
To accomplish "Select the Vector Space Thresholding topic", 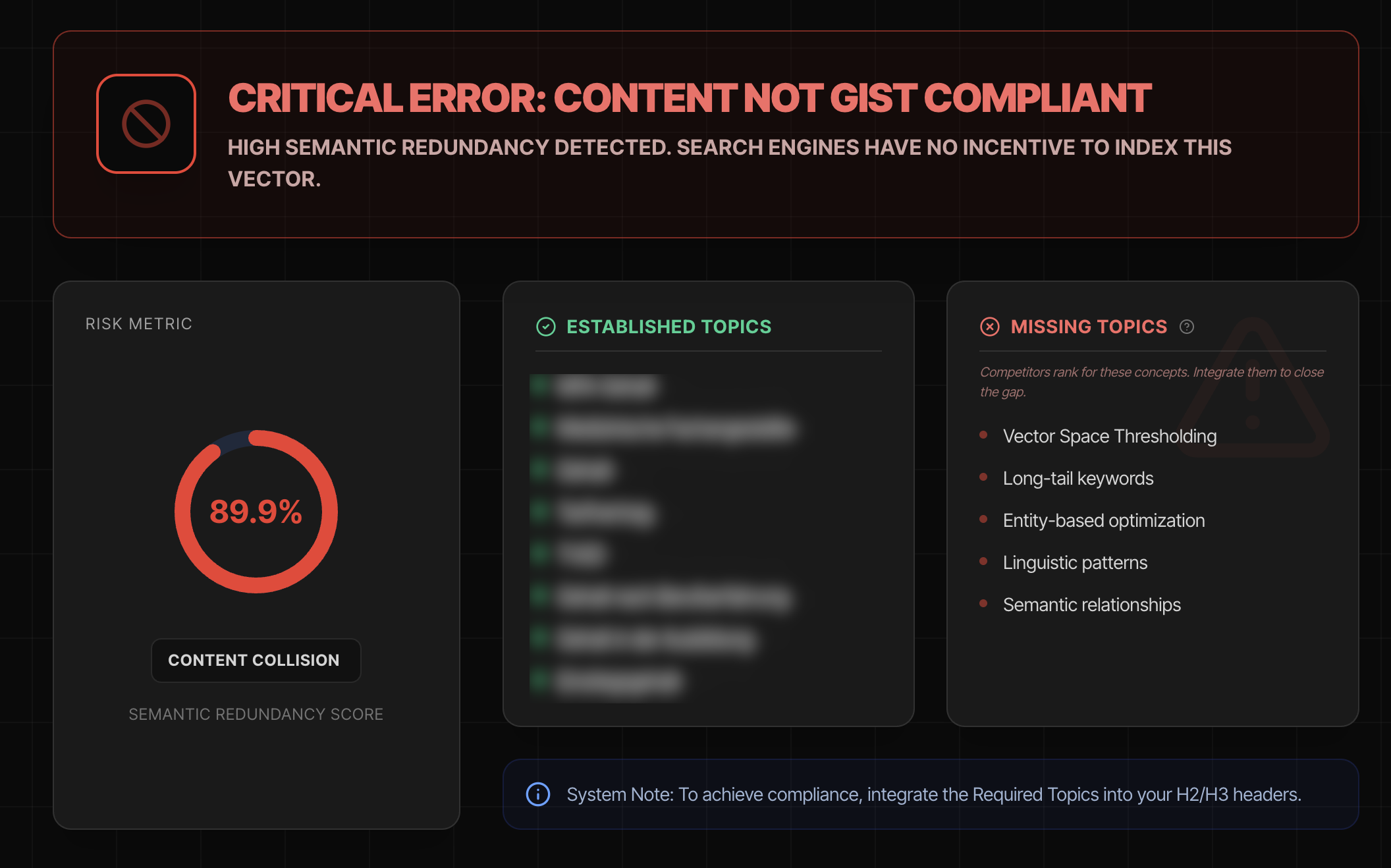I will click(x=1109, y=435).
